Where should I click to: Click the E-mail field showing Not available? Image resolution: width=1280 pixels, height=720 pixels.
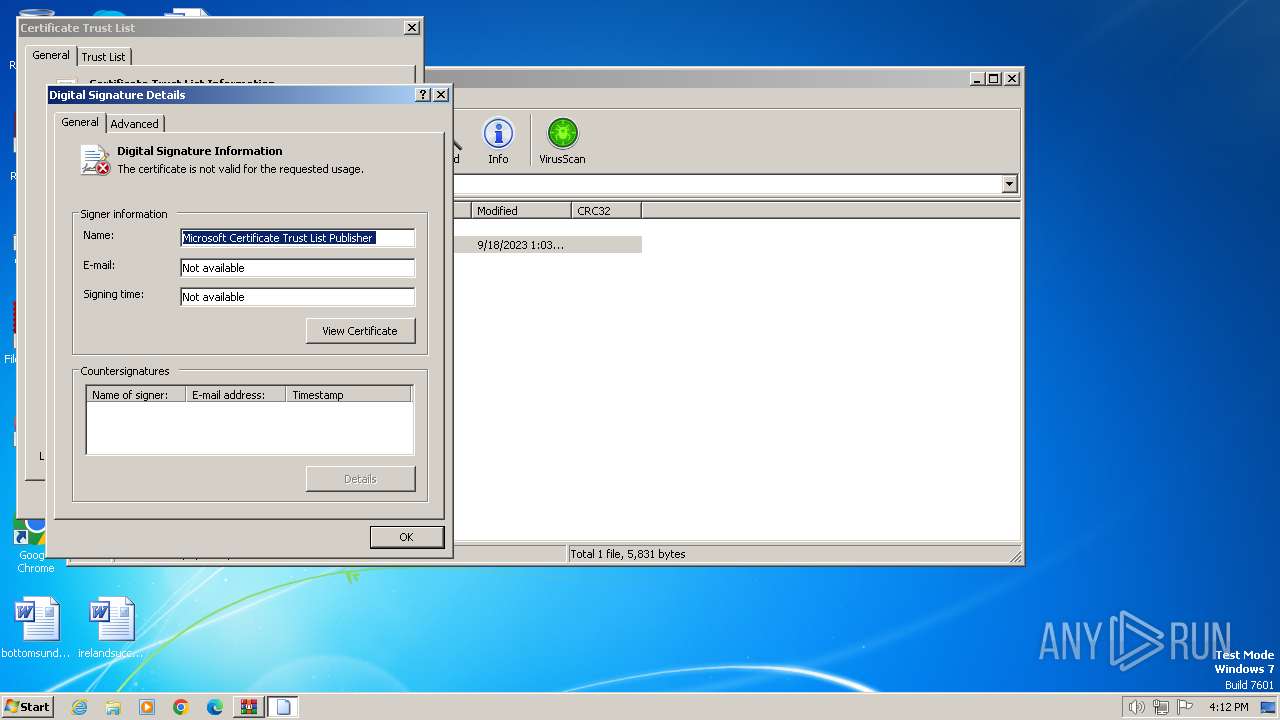click(297, 268)
